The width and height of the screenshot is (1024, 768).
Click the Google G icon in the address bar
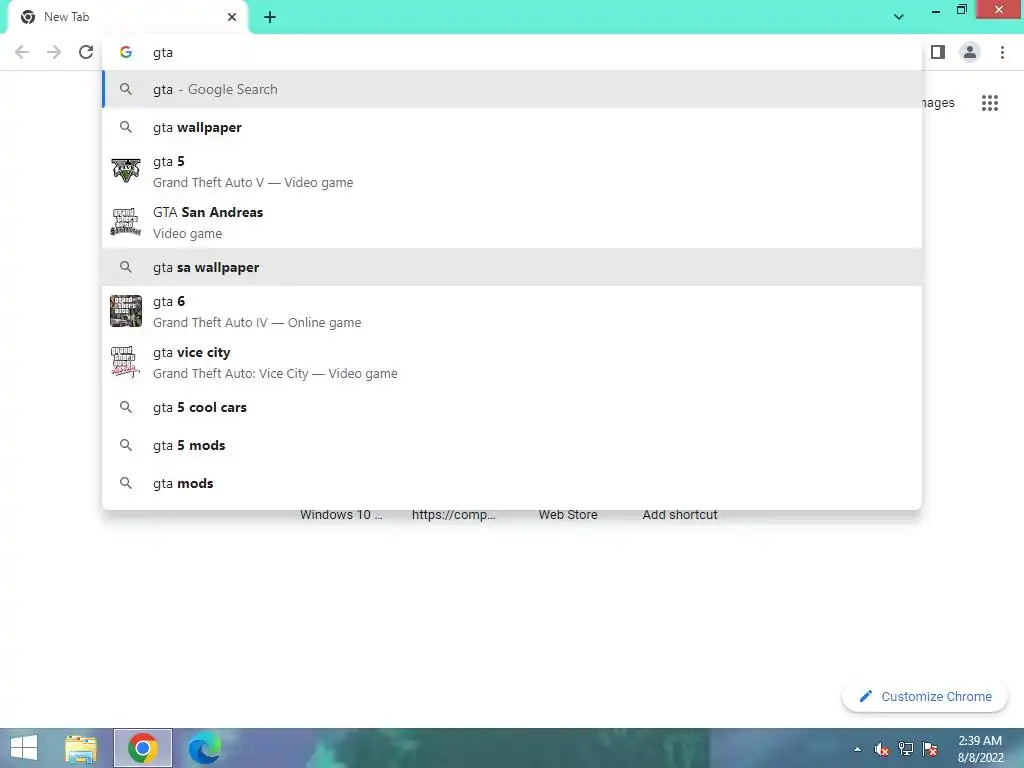[x=125, y=52]
